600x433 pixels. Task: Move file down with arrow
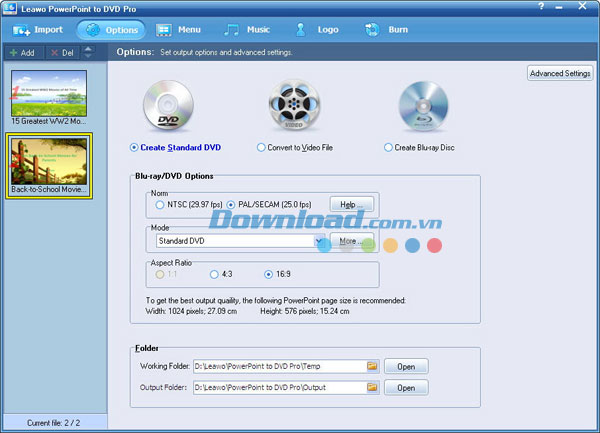click(88, 56)
